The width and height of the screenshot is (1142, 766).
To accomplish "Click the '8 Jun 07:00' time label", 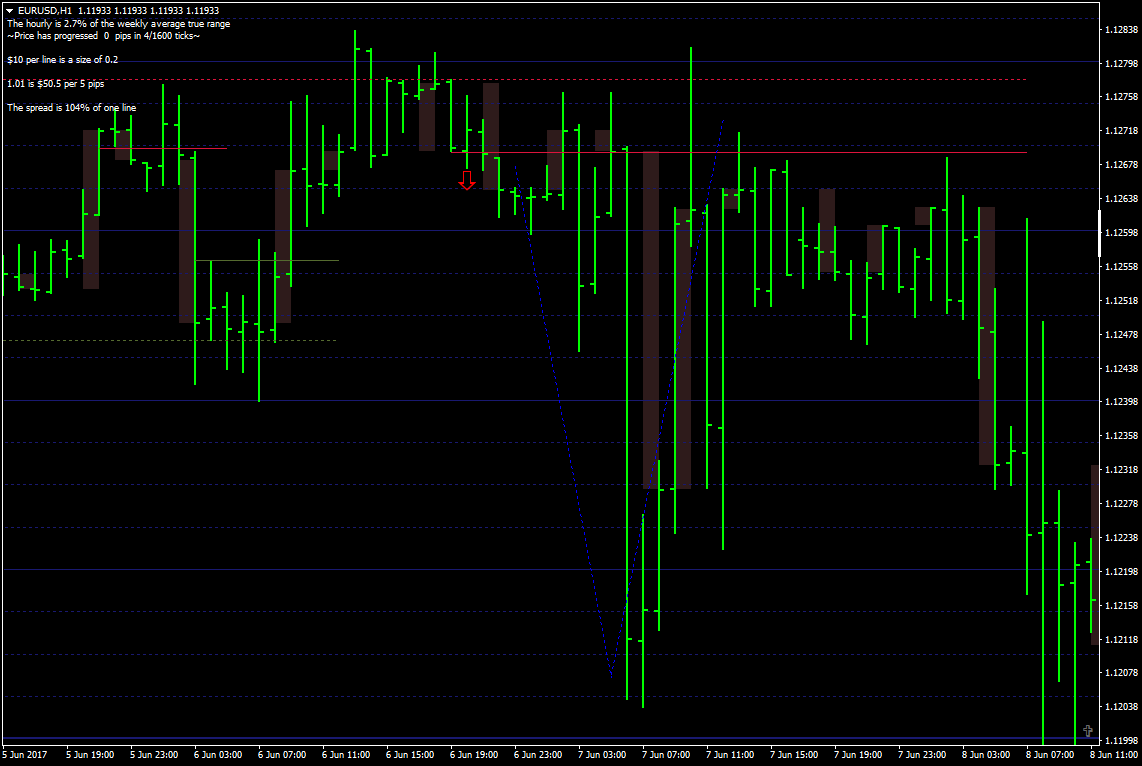I will point(1050,754).
